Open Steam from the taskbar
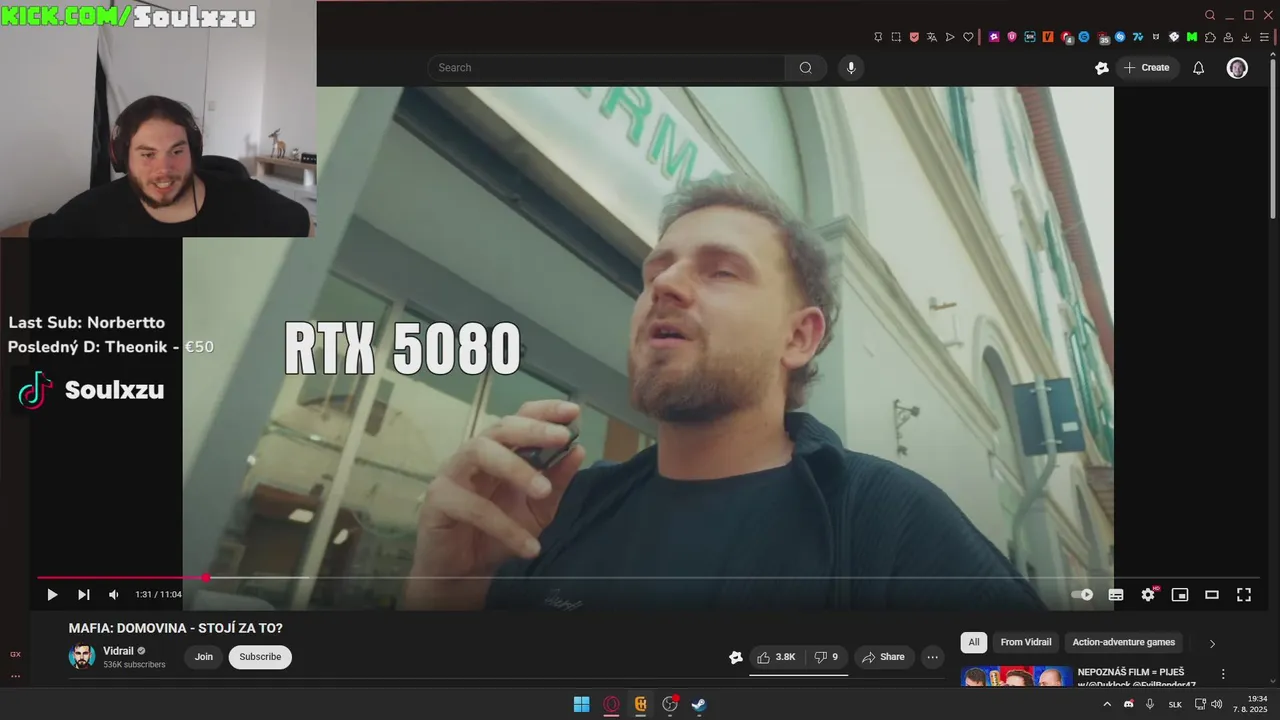This screenshot has height=720, width=1280. [699, 704]
